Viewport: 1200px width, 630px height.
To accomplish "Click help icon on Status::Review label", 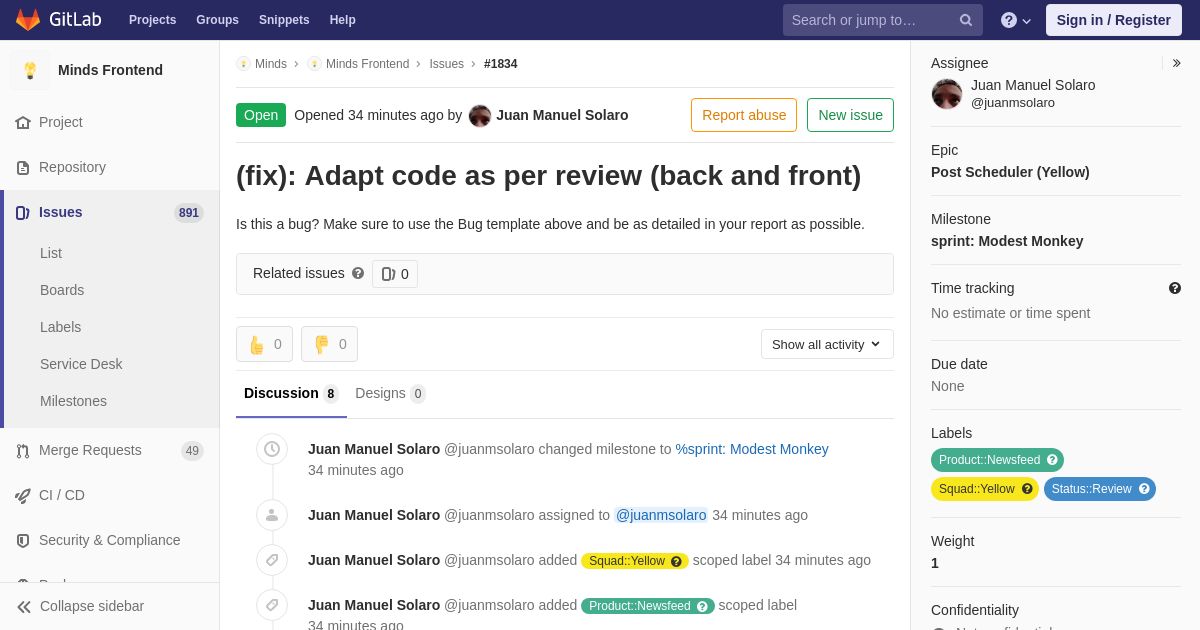I will coord(1144,489).
